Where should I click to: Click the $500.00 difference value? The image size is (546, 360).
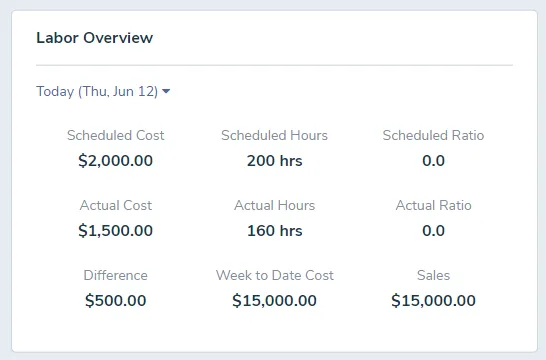[116, 301]
